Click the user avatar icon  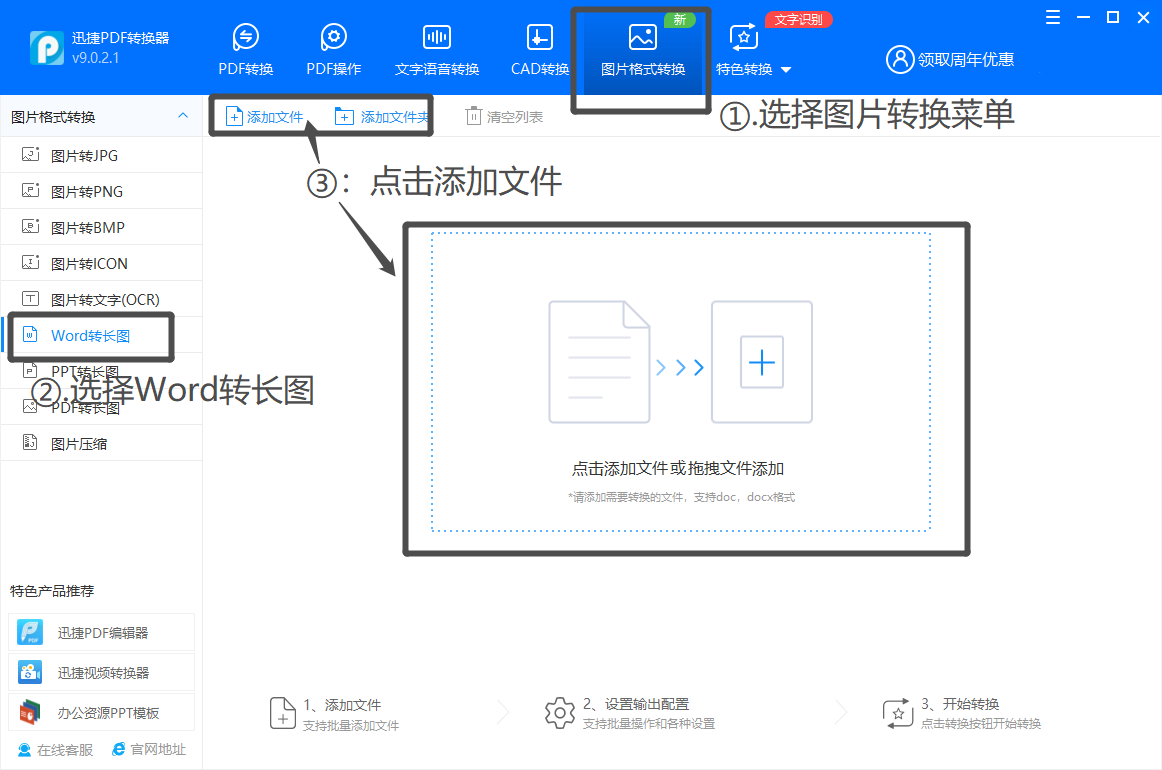(900, 59)
